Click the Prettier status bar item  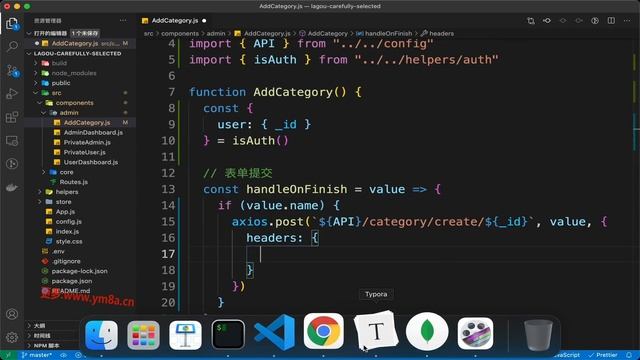pos(603,355)
